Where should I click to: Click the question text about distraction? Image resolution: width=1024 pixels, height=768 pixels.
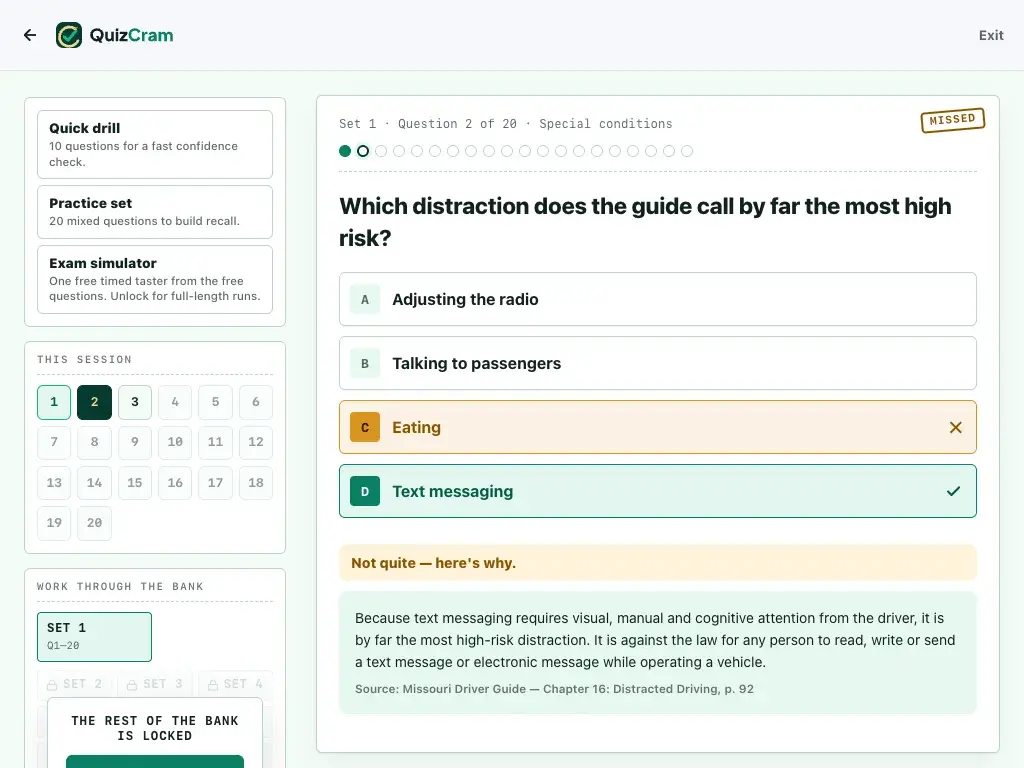coord(645,222)
